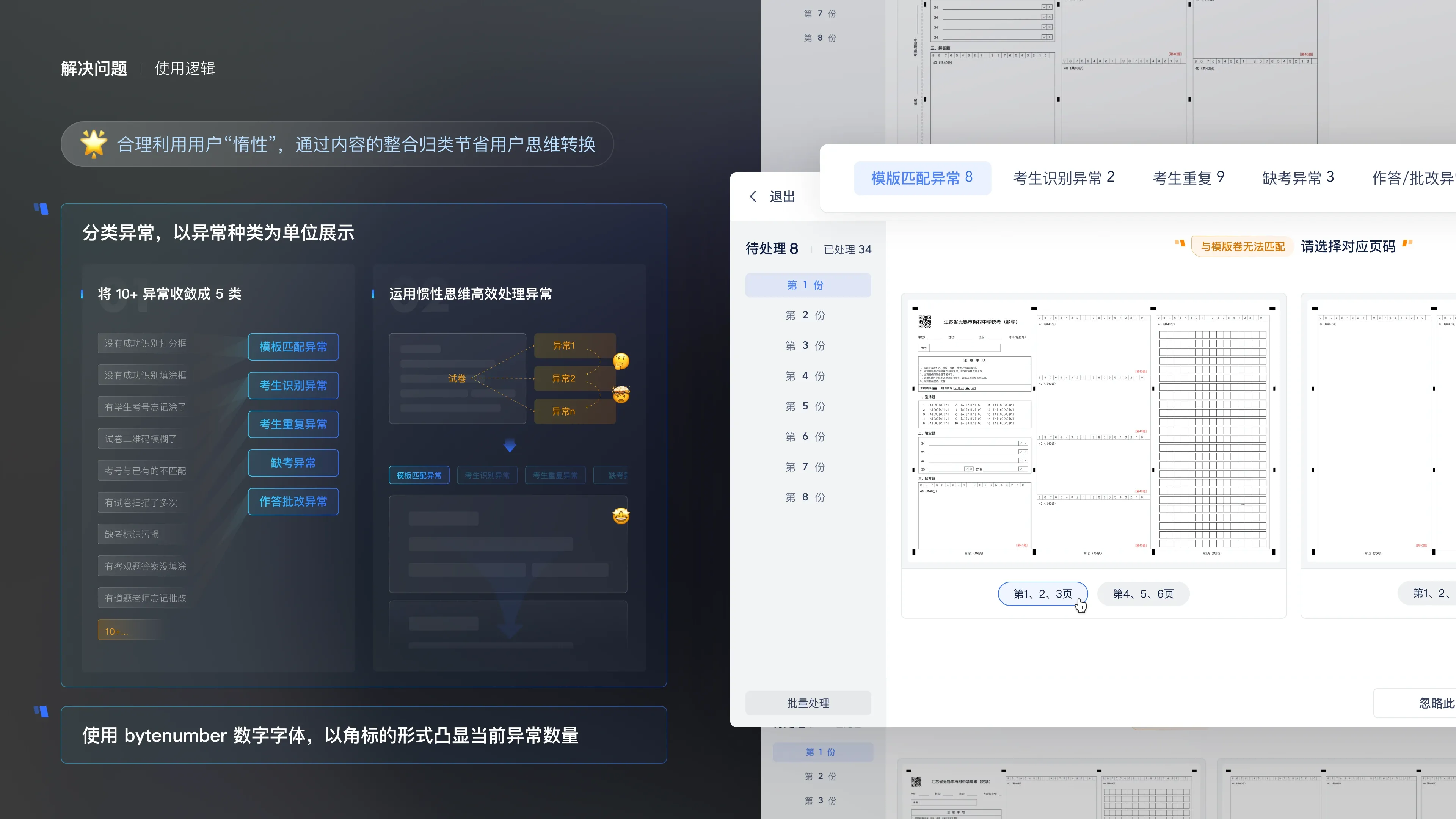Click the 考生重复异常 category tag
The image size is (1456, 819).
(x=293, y=424)
